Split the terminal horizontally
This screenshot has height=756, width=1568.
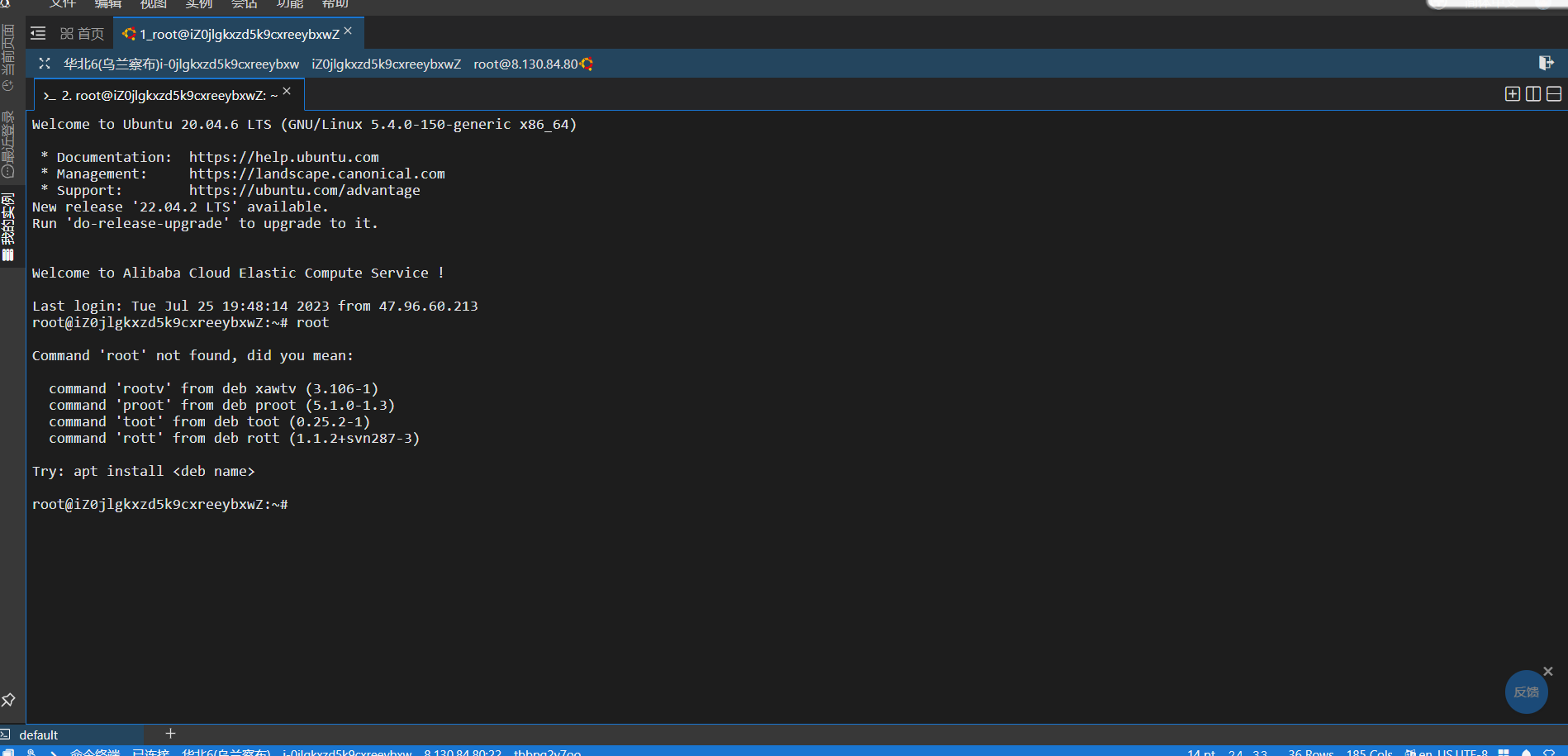click(1553, 94)
